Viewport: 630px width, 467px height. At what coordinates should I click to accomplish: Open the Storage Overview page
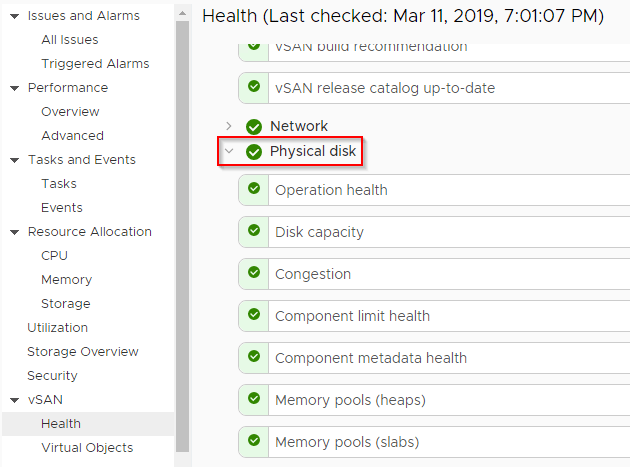click(x=83, y=351)
